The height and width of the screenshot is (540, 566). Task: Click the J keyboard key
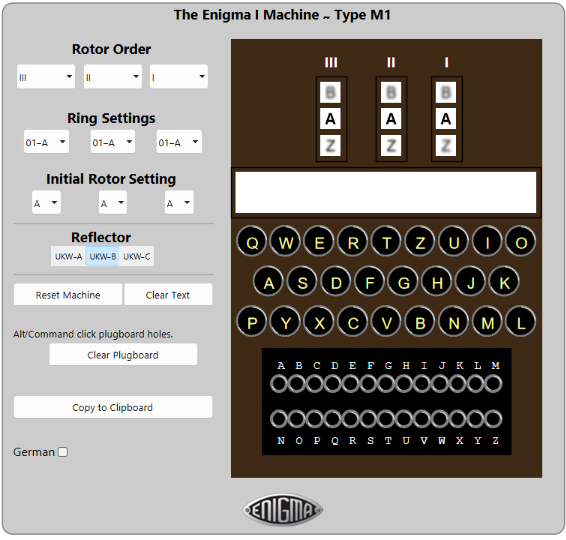(470, 282)
